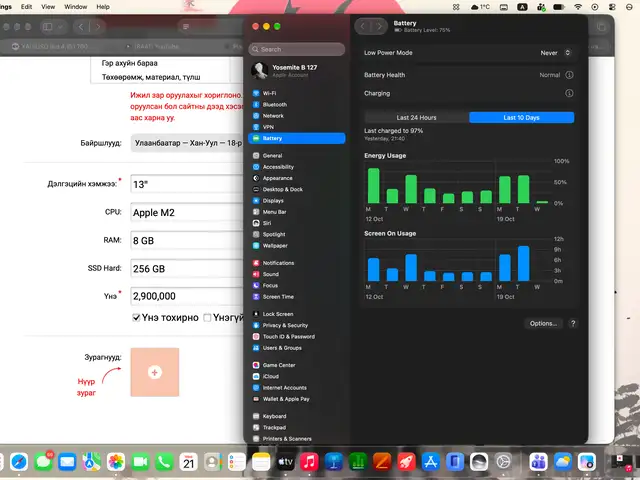The height and width of the screenshot is (480, 640).
Task: Click the add photo plus thumbnail
Action: [155, 372]
